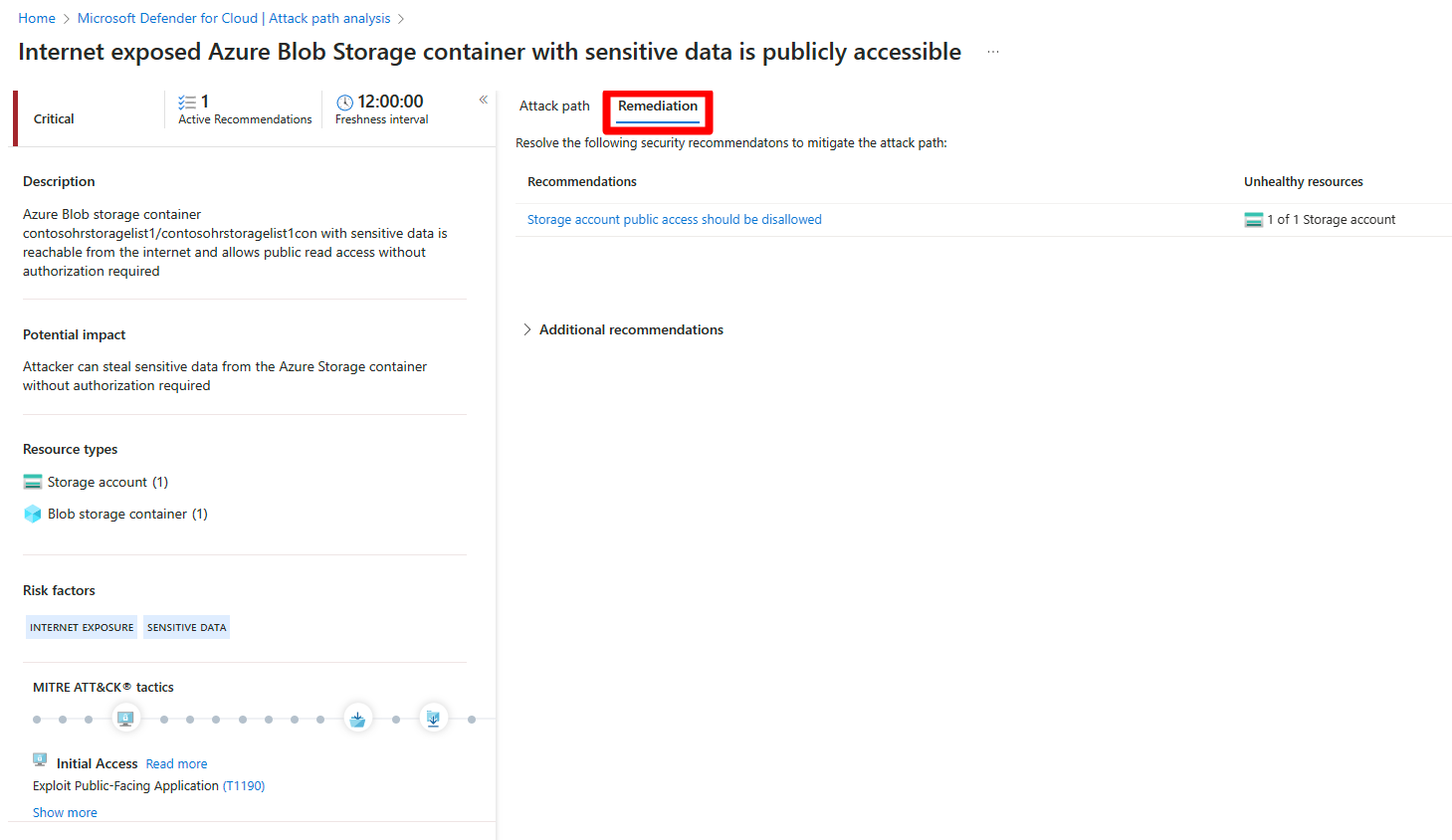This screenshot has height=840, width=1452.
Task: Click the Exfiltration tactic icon on timeline
Action: 433,719
